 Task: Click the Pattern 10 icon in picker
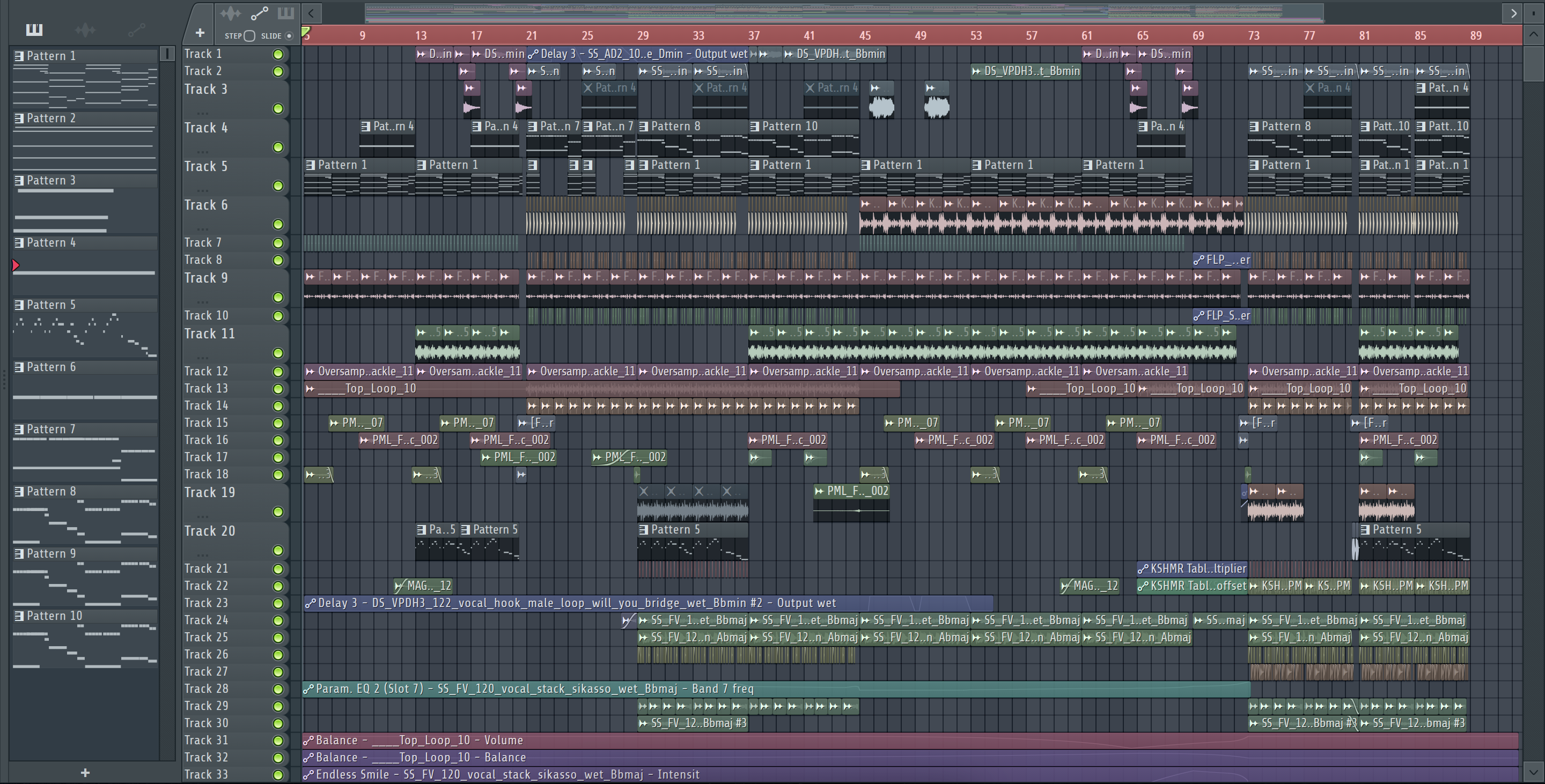(x=19, y=616)
